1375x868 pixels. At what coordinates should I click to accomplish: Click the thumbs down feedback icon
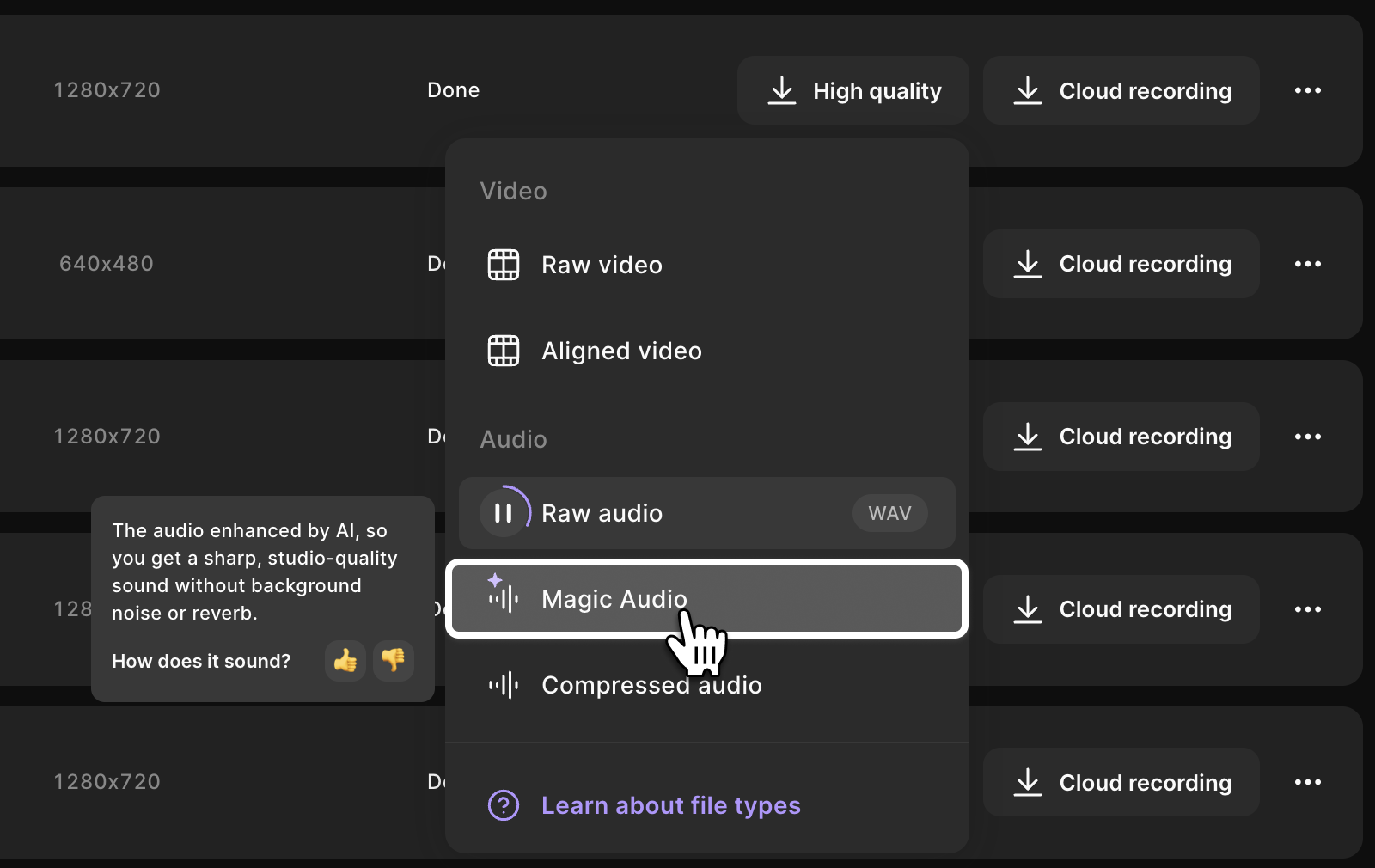pyautogui.click(x=394, y=661)
